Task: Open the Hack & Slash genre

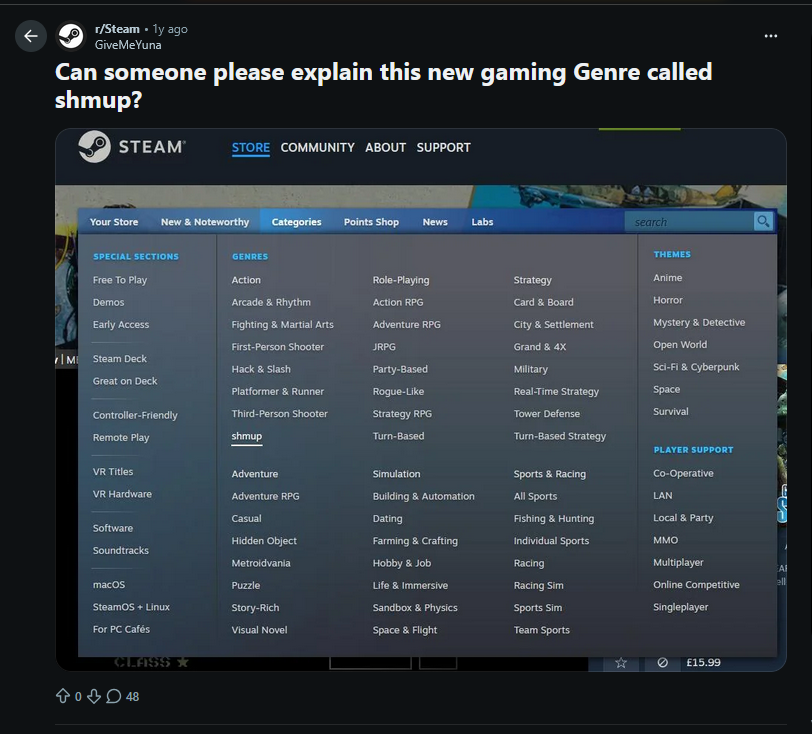Action: 261,369
